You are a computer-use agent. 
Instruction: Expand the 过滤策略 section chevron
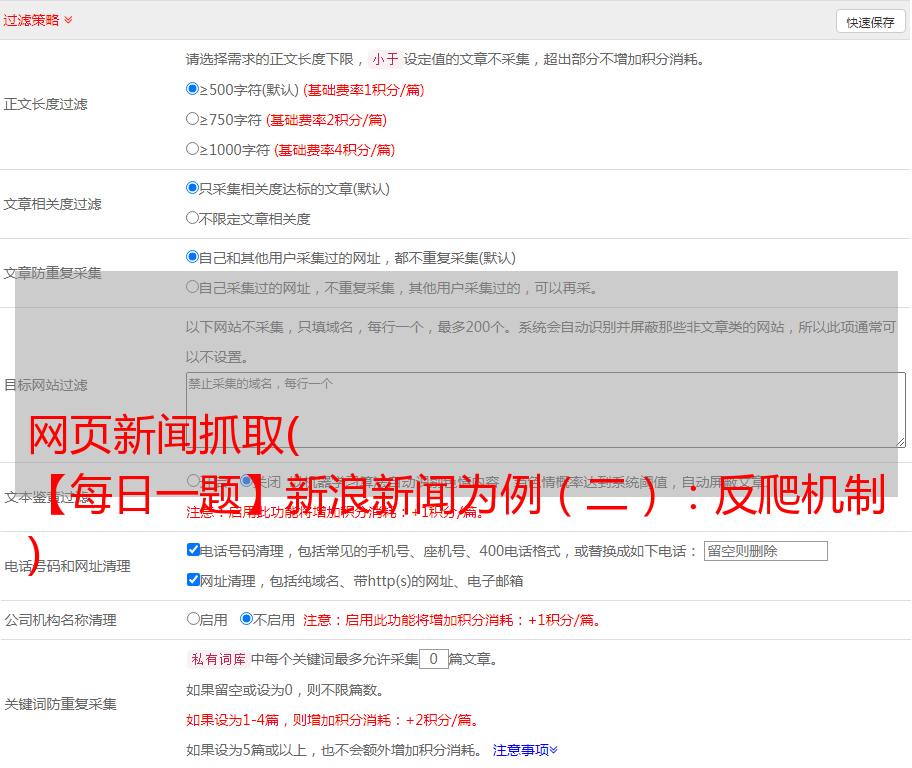68,20
